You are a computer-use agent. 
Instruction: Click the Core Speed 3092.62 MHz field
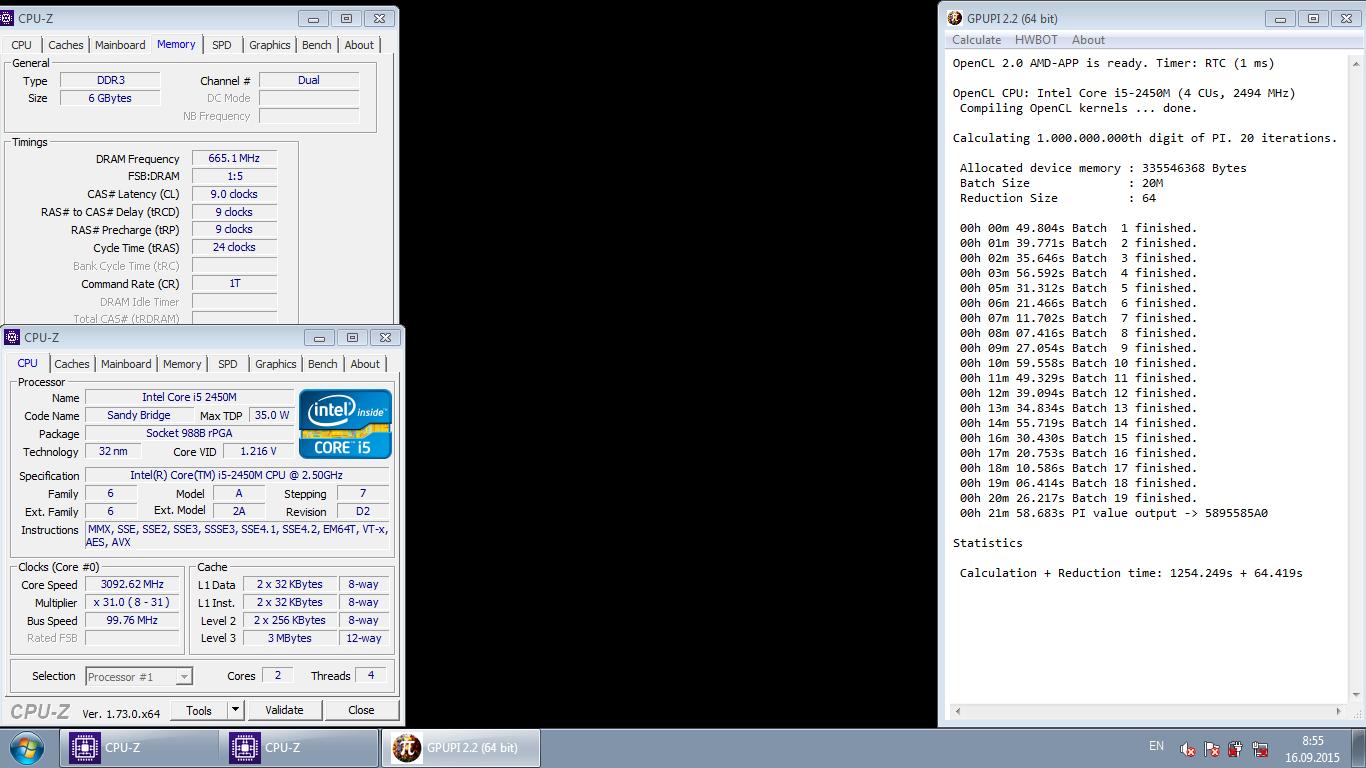(x=132, y=584)
